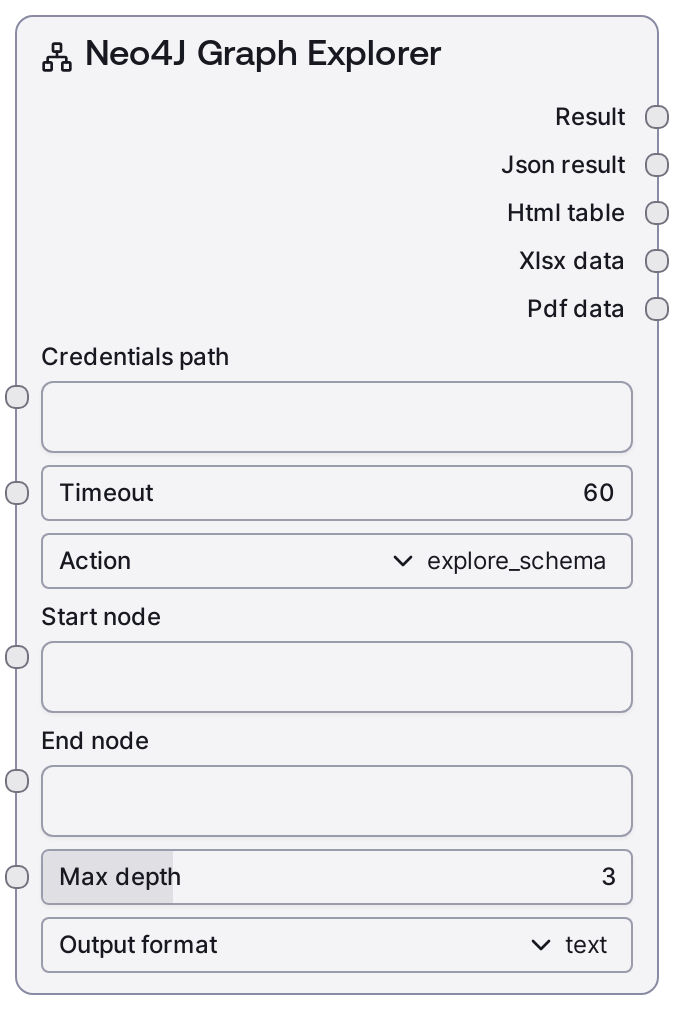Image resolution: width=674 pixels, height=1010 pixels.
Task: Click the graph hierarchy icon in node title
Action: coord(56,56)
